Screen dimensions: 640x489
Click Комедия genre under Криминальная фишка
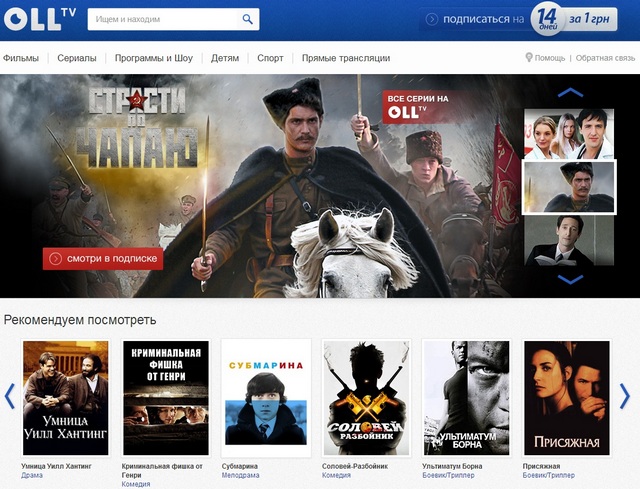[x=136, y=484]
